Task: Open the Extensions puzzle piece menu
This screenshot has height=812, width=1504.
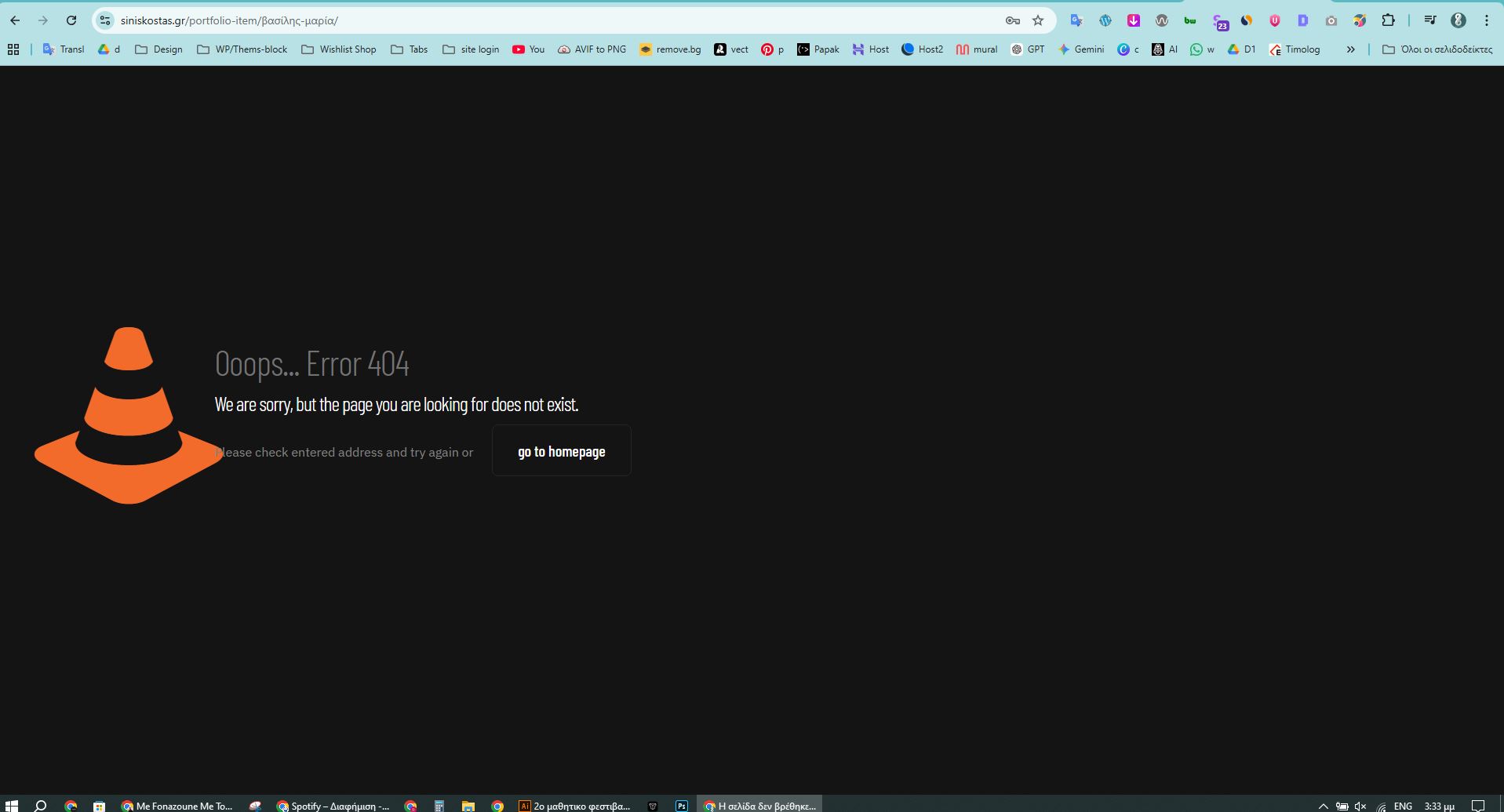Action: pos(1388,21)
